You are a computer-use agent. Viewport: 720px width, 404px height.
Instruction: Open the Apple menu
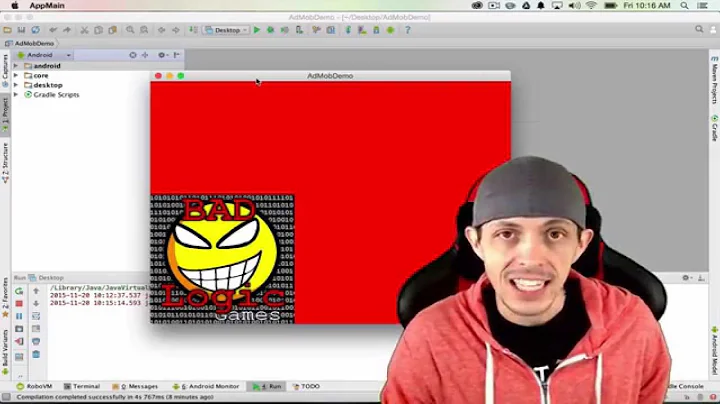click(15, 6)
